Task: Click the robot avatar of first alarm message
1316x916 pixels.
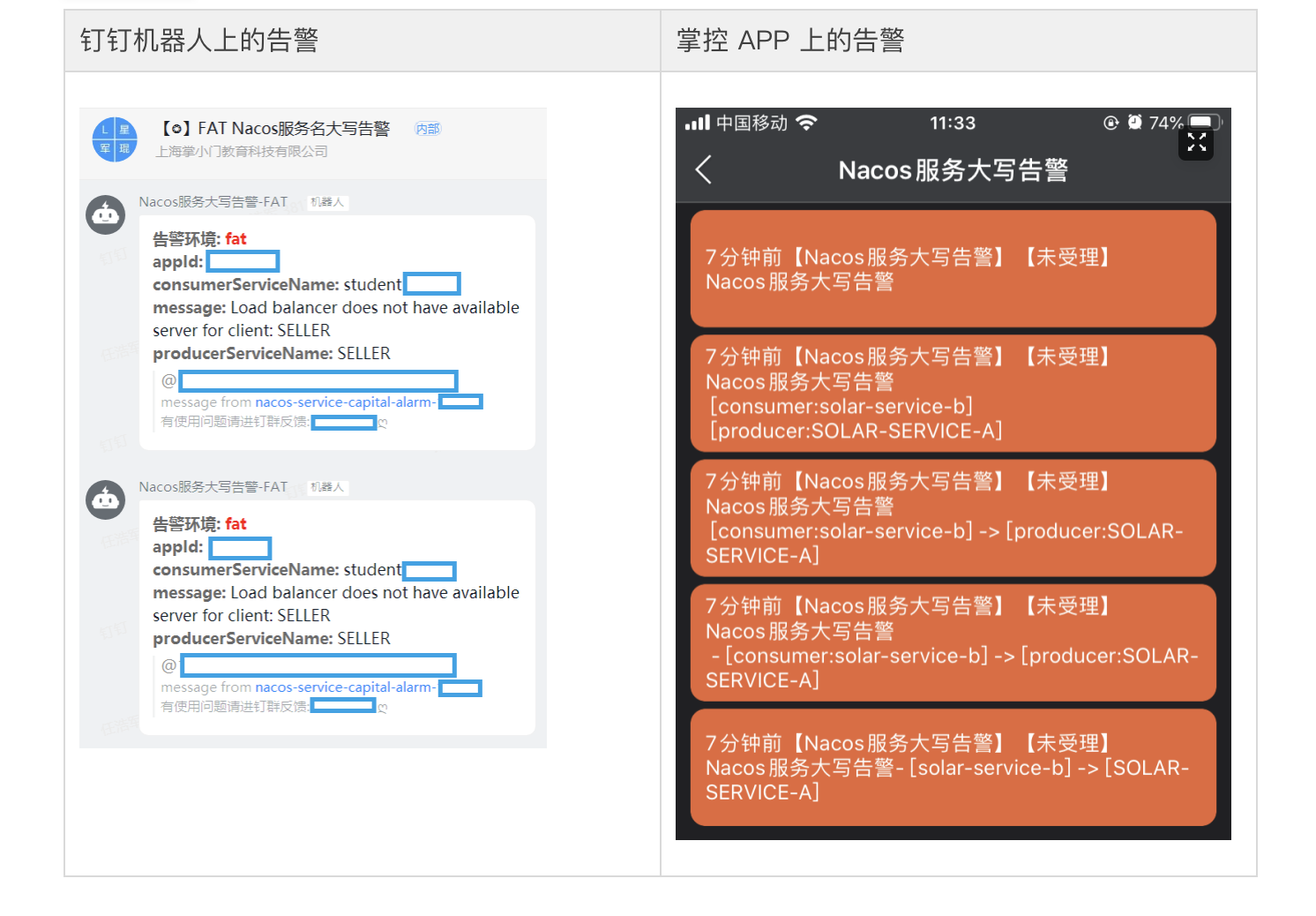Action: click(x=105, y=215)
